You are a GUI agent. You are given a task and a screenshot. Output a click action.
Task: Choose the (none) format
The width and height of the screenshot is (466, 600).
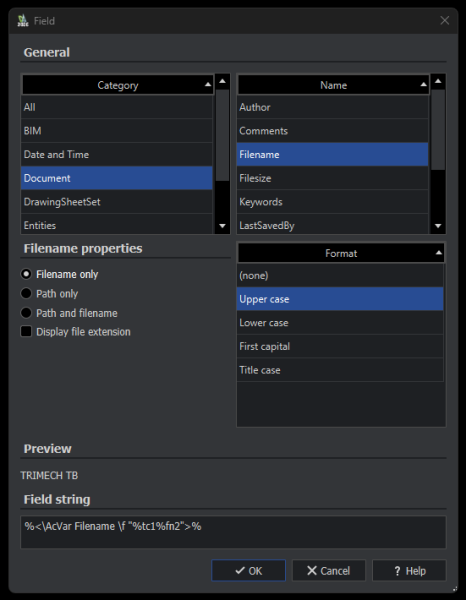point(340,276)
